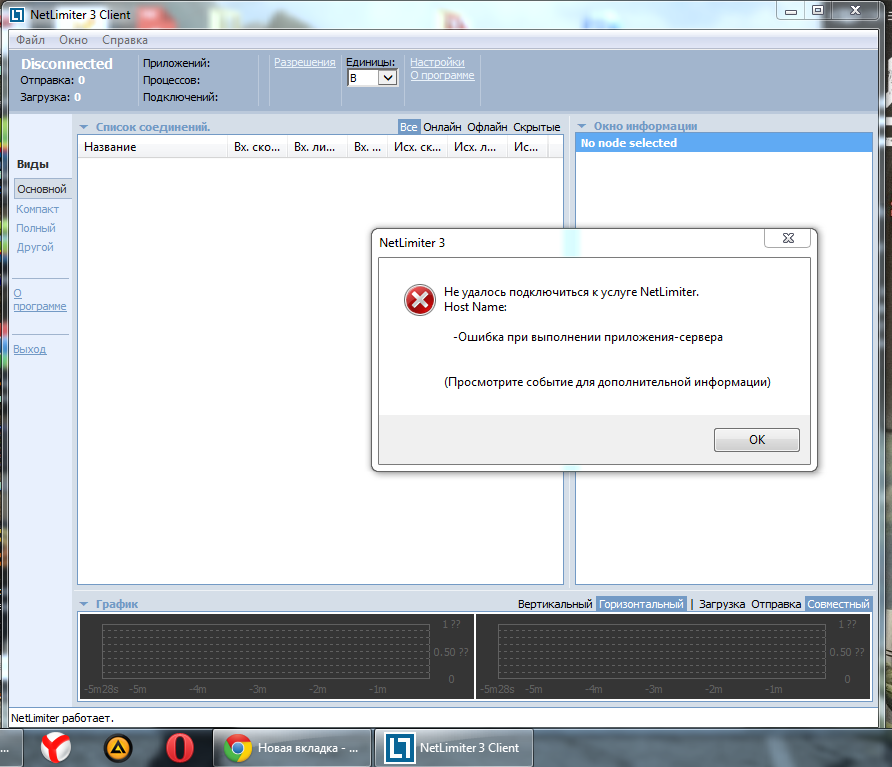892x767 pixels.
Task: Click the Disconnected status text
Action: (67, 64)
